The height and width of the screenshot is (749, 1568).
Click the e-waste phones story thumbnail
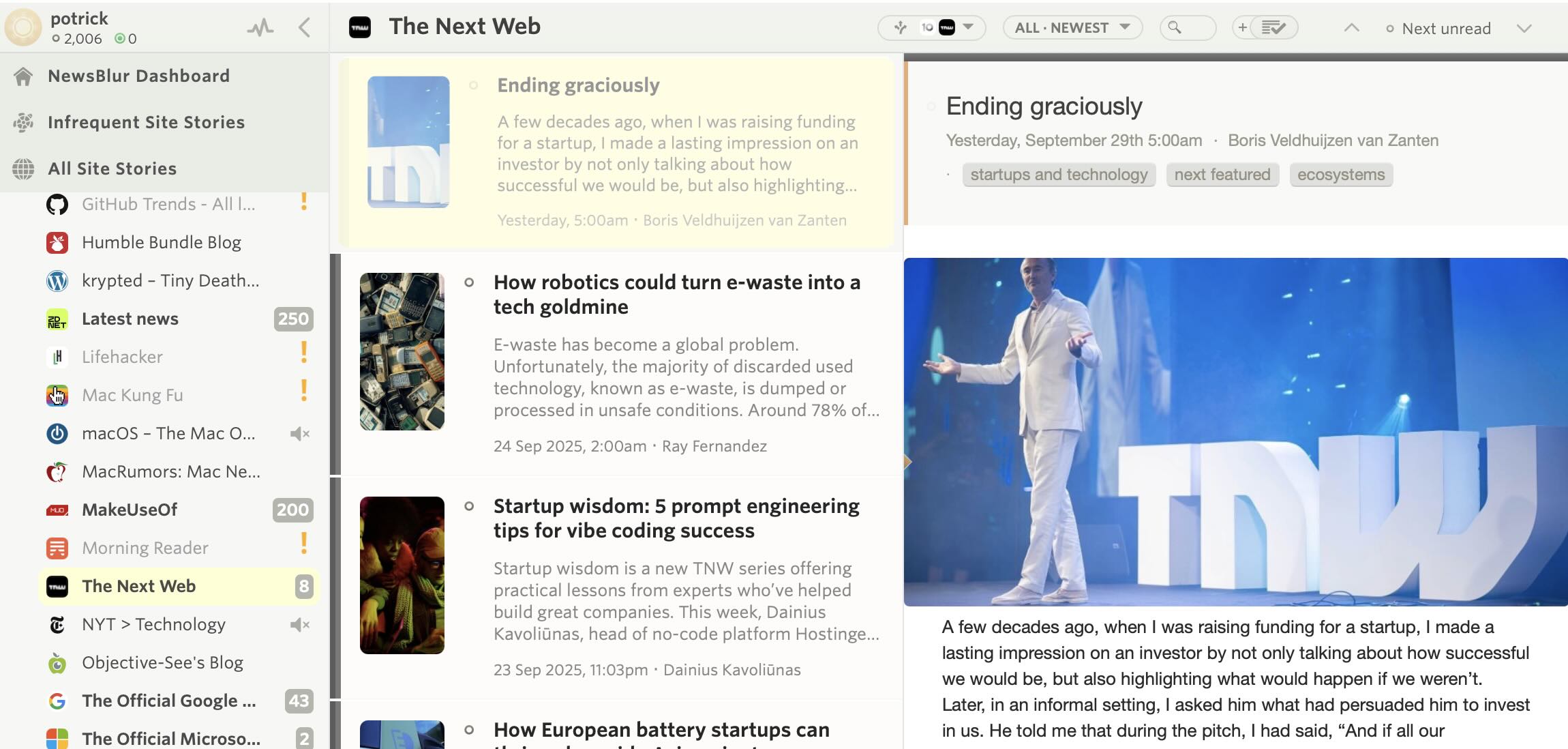[402, 351]
